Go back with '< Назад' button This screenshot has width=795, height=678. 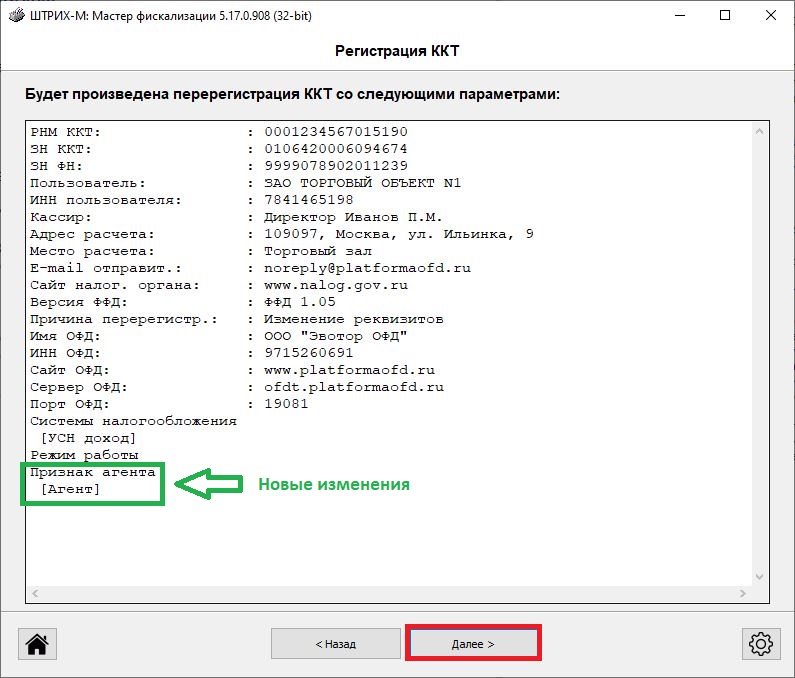(335, 643)
